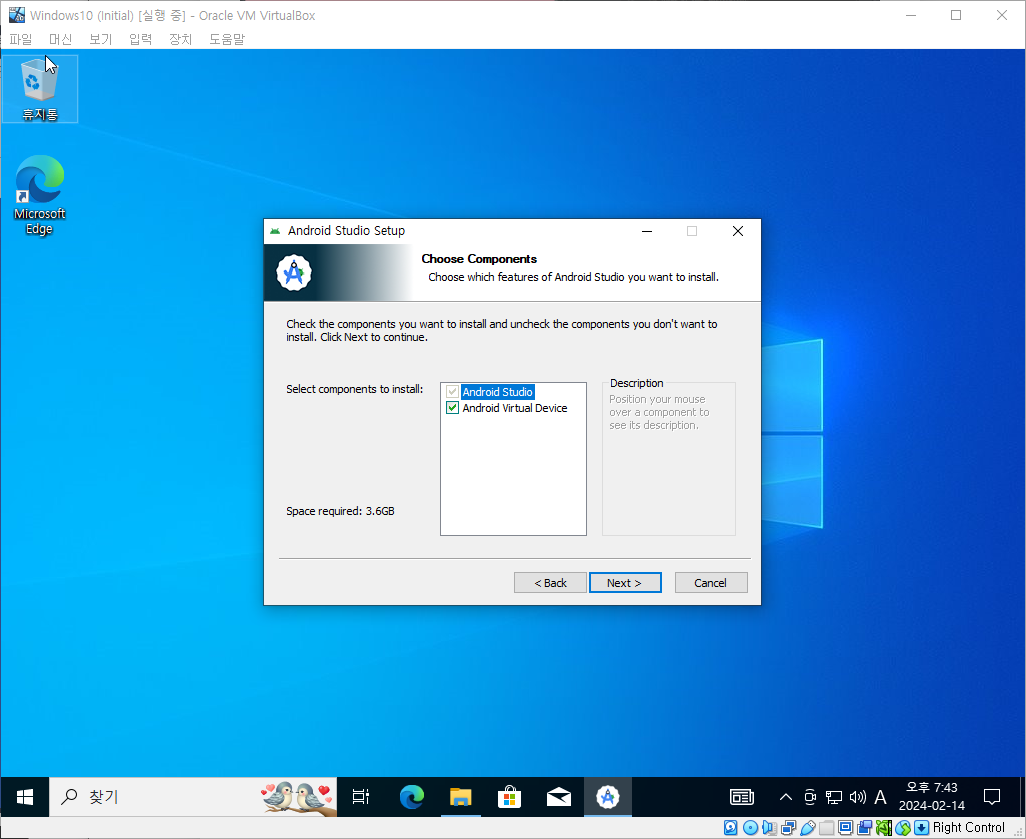Open the VirtualBox 보기 menu
This screenshot has width=1026, height=839.
pos(100,39)
